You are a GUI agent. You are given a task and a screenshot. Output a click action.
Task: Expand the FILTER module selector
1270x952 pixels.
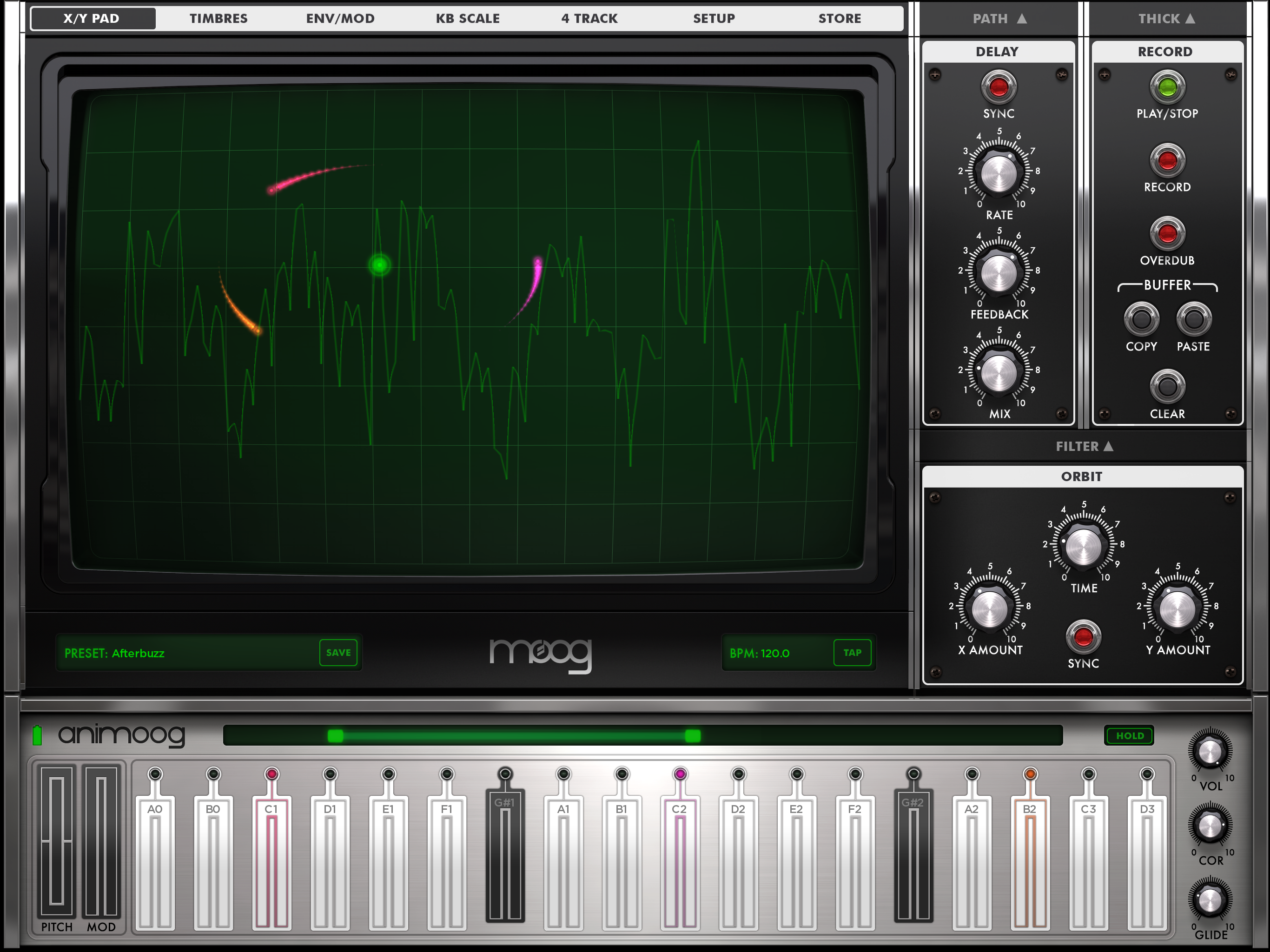(1084, 446)
